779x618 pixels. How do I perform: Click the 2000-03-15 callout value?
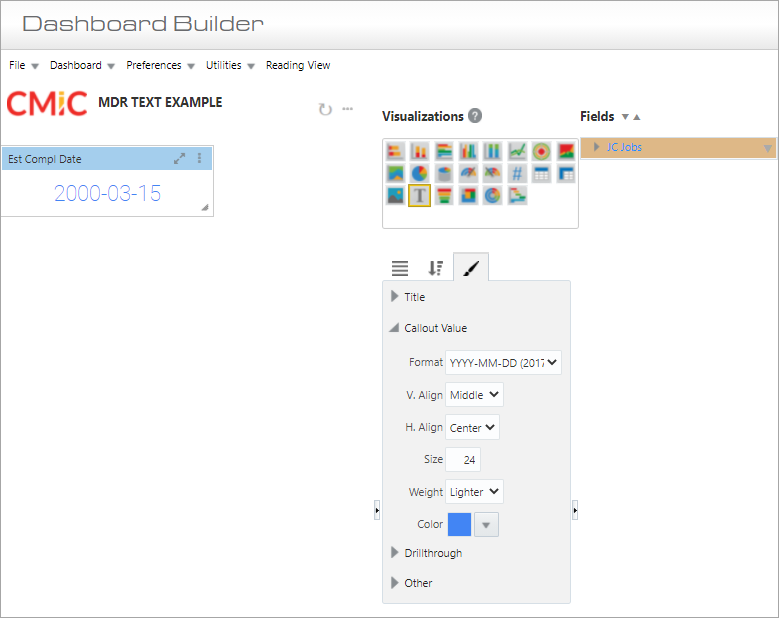107,193
